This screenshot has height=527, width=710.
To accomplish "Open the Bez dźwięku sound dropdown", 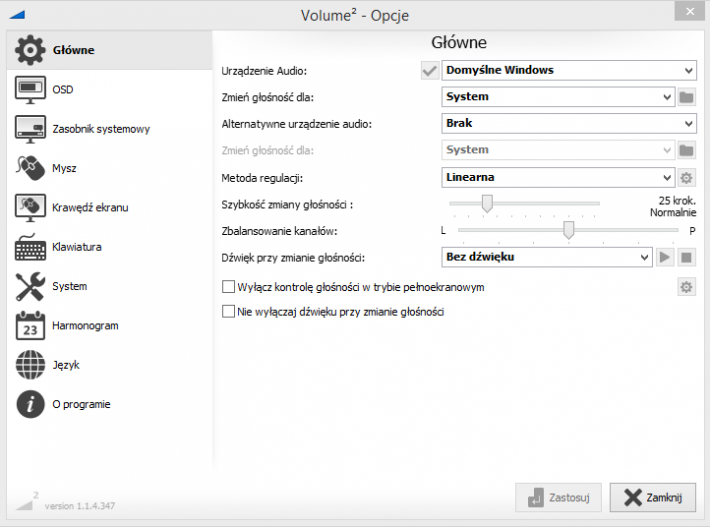I will (547, 257).
